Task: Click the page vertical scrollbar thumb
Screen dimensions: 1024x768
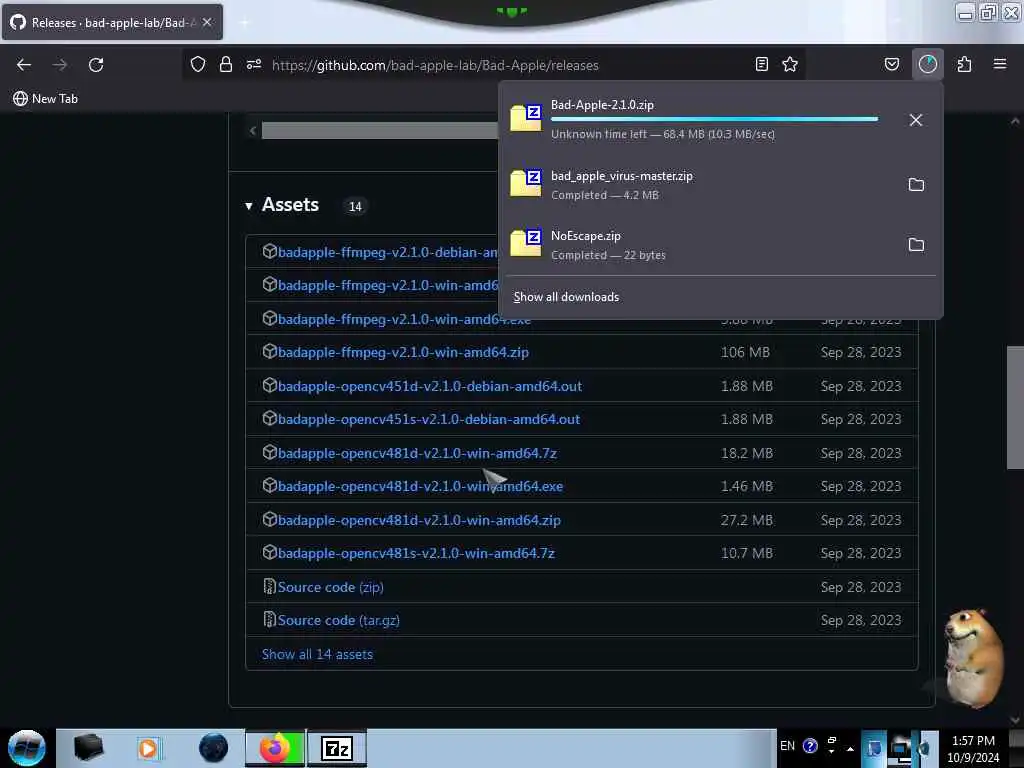Action: click(1014, 408)
